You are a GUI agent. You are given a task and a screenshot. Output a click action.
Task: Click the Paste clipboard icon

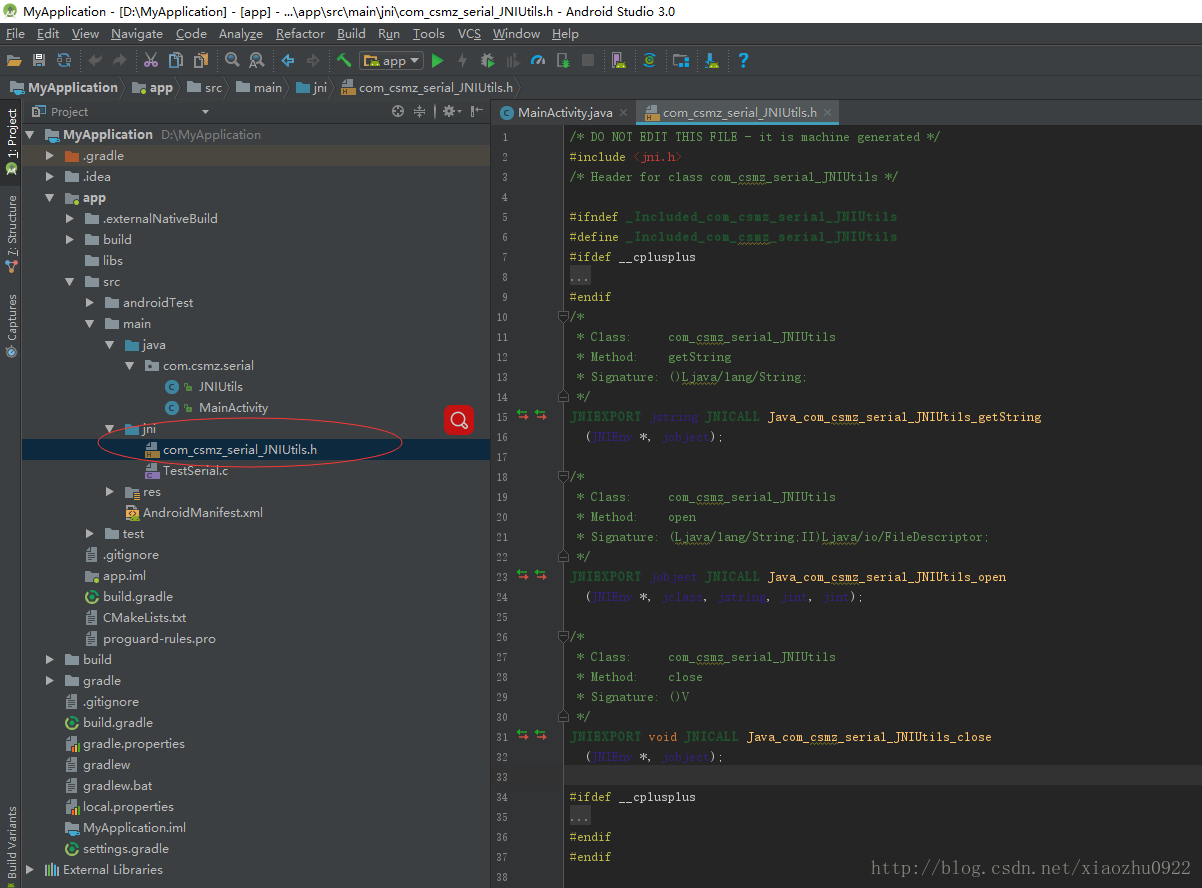coord(200,60)
